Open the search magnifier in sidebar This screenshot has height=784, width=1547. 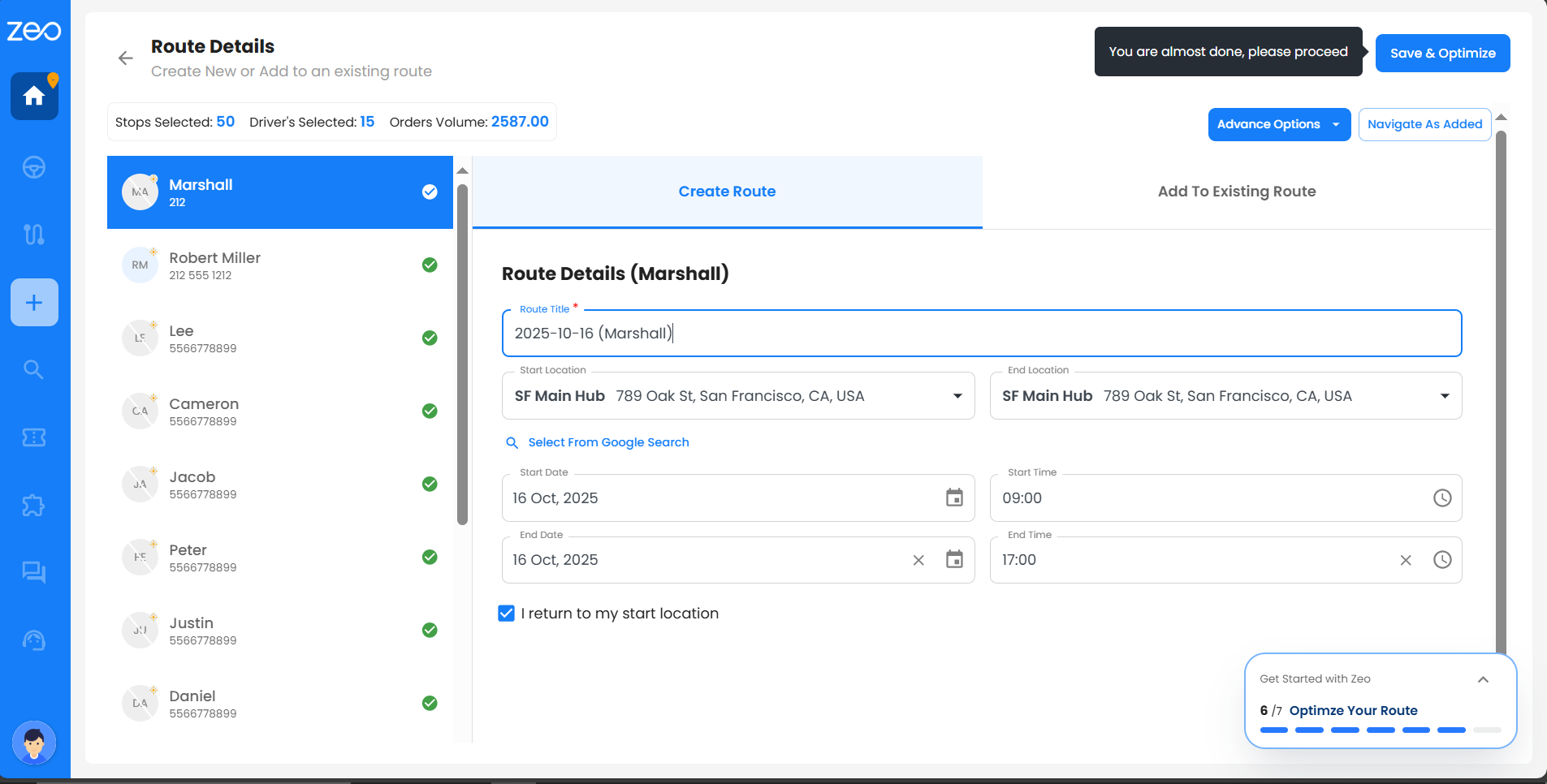(34, 370)
